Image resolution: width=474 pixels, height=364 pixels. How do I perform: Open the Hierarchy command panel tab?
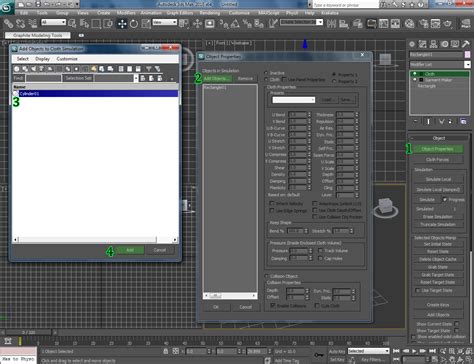pos(433,44)
